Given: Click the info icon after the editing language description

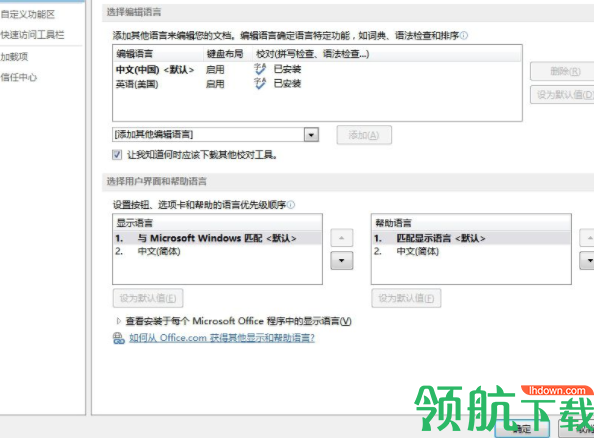Looking at the screenshot, I should click(x=464, y=36).
